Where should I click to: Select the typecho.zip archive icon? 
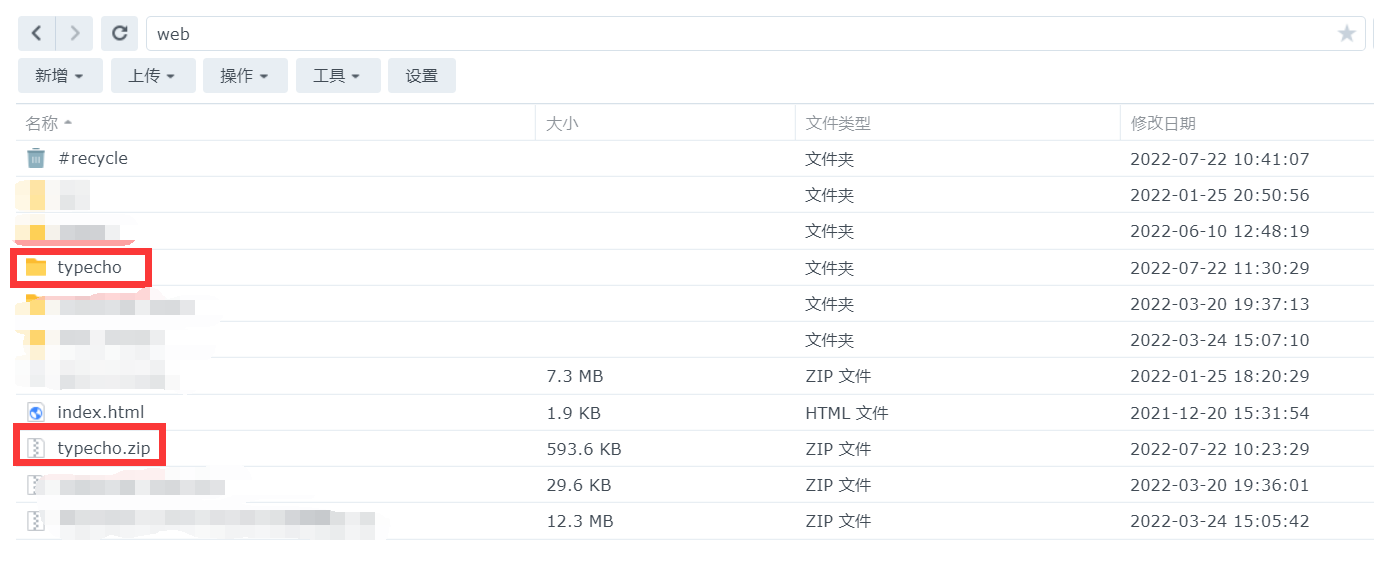pyautogui.click(x=36, y=448)
